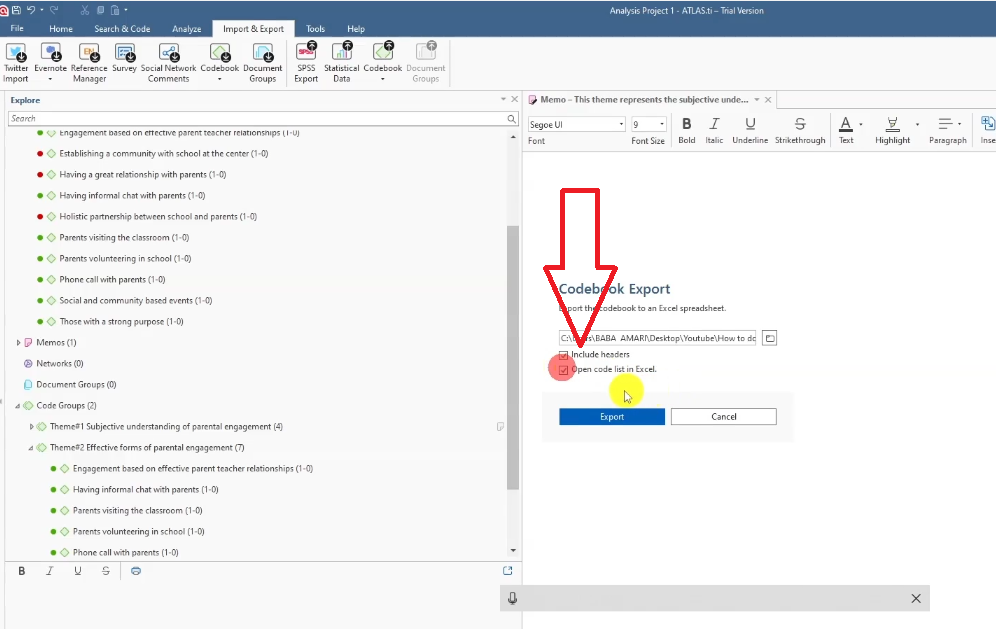Toggle Bold in the memo editor

coord(686,124)
